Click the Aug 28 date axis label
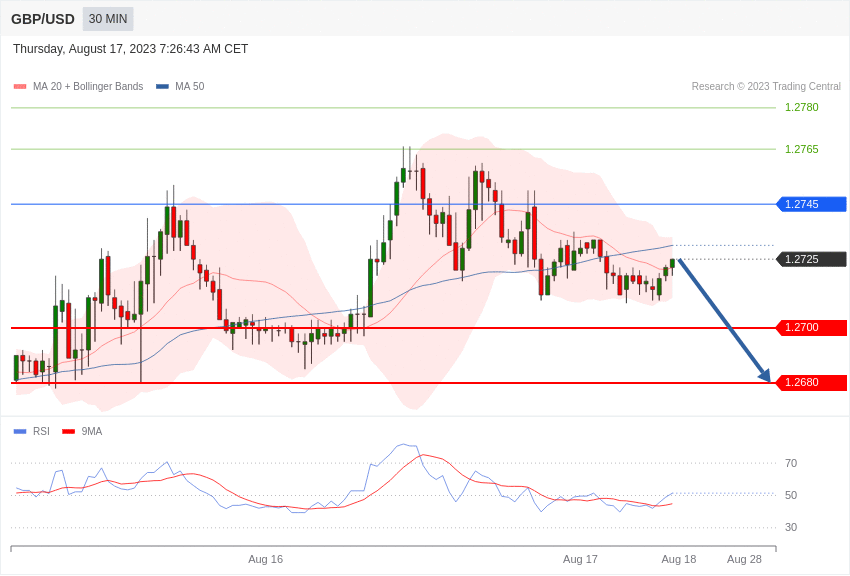 (744, 559)
